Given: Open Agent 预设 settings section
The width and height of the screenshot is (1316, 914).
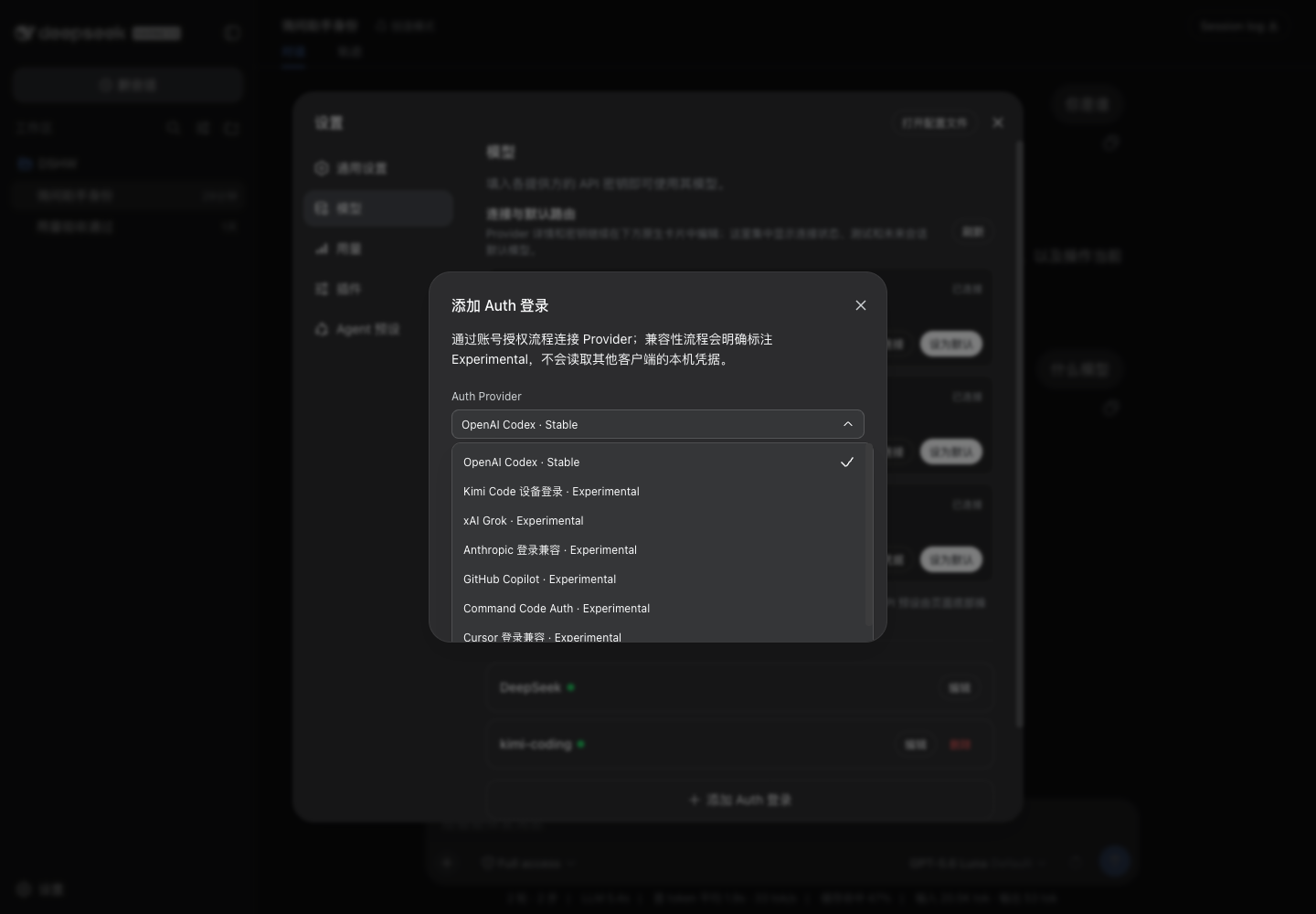Looking at the screenshot, I should click(378, 329).
